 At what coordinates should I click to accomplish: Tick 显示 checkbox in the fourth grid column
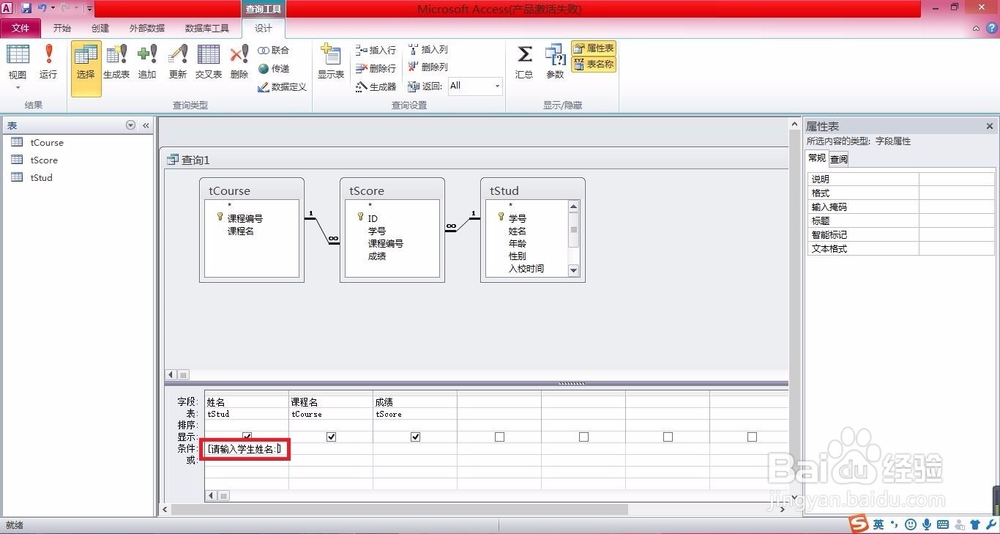[499, 437]
